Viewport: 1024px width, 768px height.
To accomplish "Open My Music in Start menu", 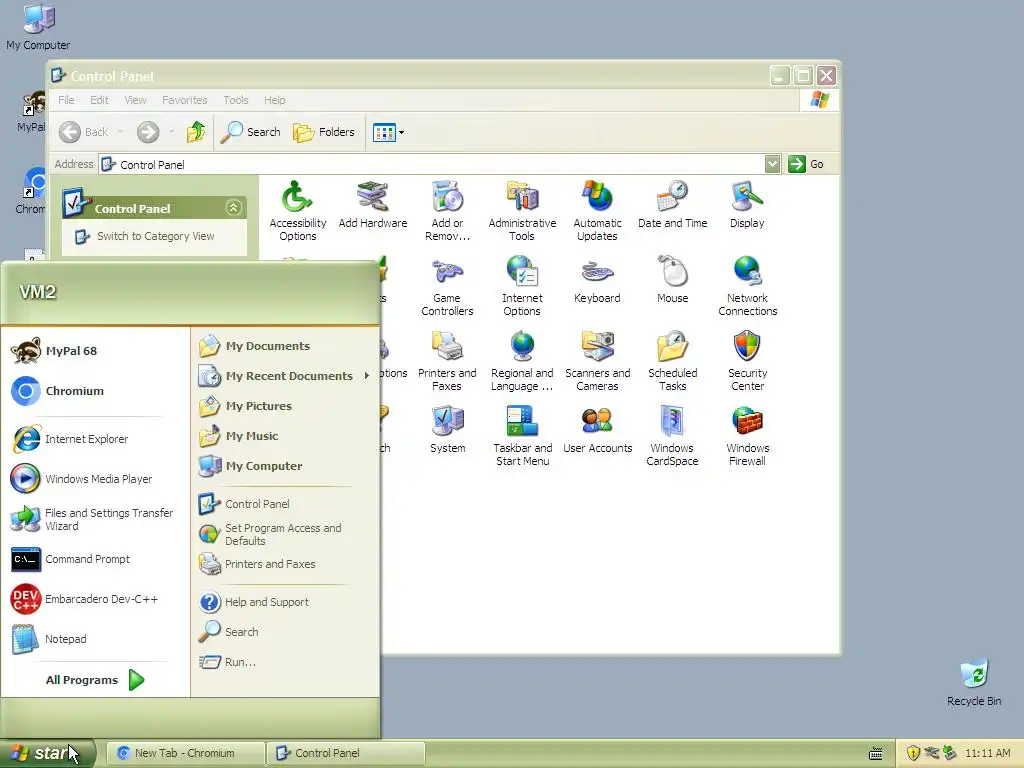I will (x=285, y=436).
